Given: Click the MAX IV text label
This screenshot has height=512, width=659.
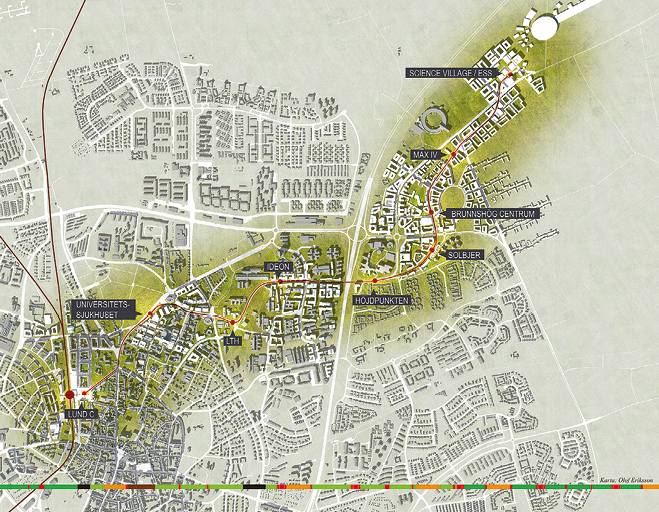Looking at the screenshot, I should [x=425, y=155].
